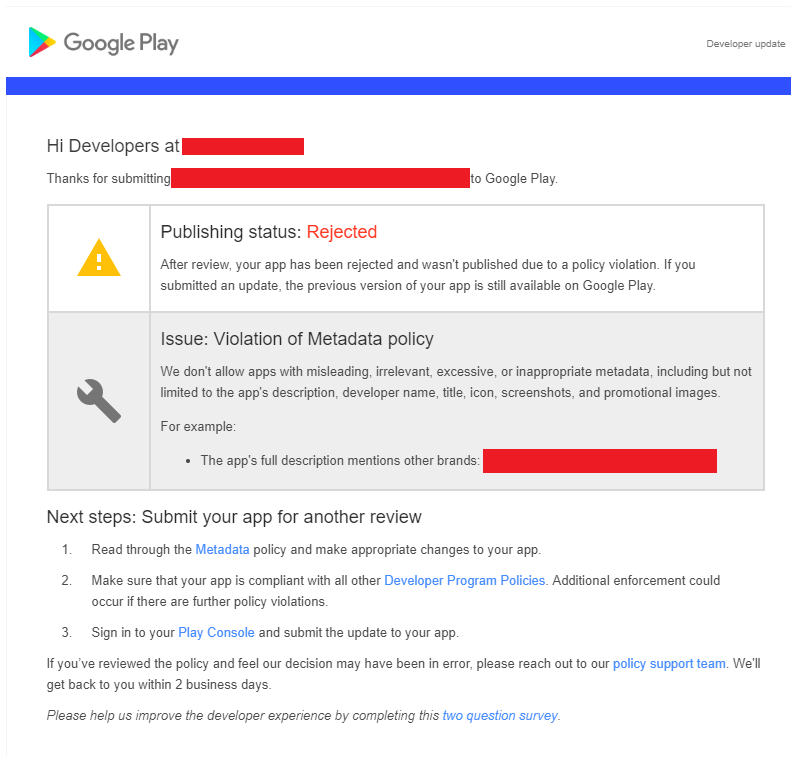Click the 'Hi Developers at' greeting

(x=113, y=146)
